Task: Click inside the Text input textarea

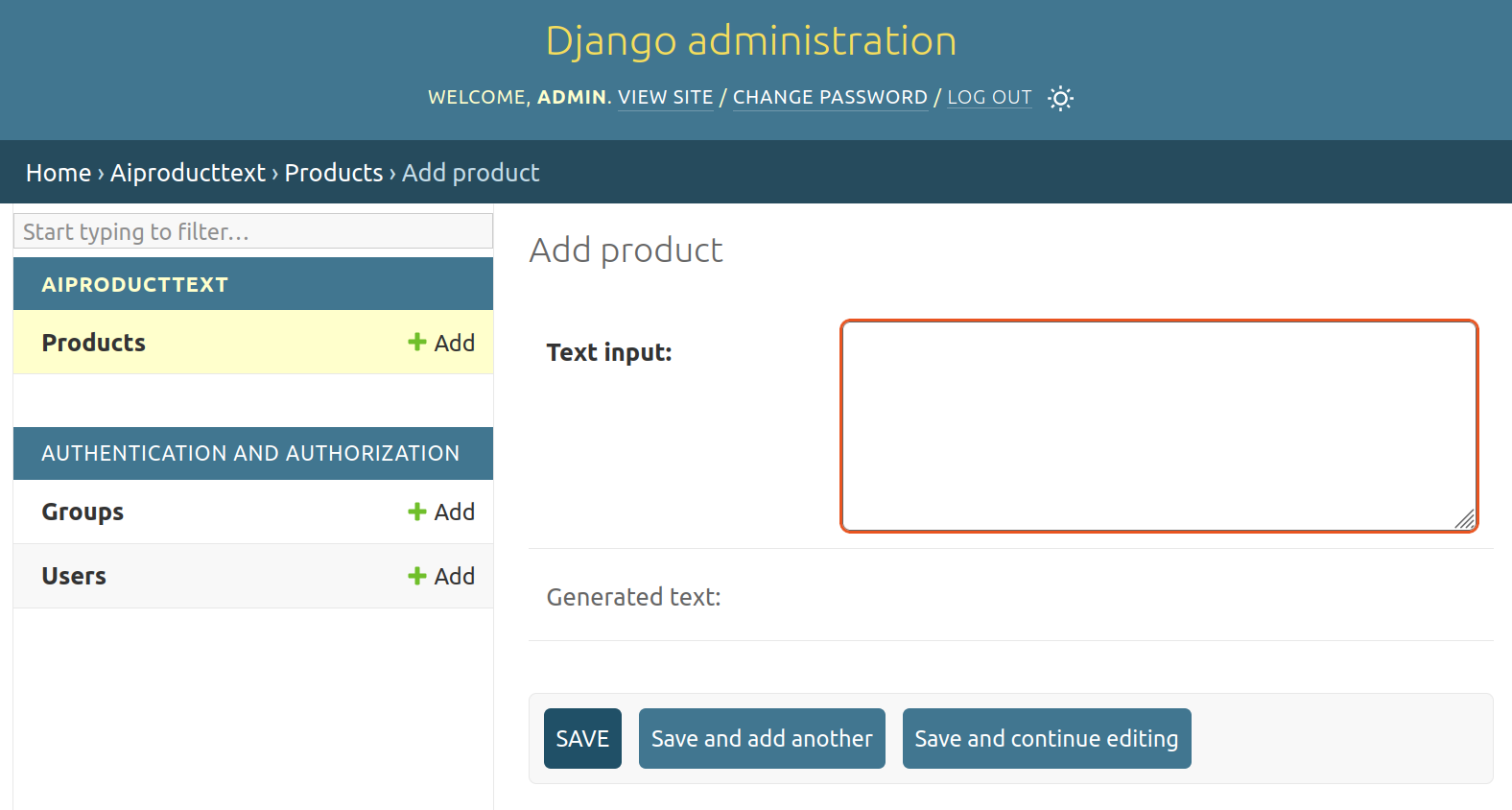Action: [1159, 426]
